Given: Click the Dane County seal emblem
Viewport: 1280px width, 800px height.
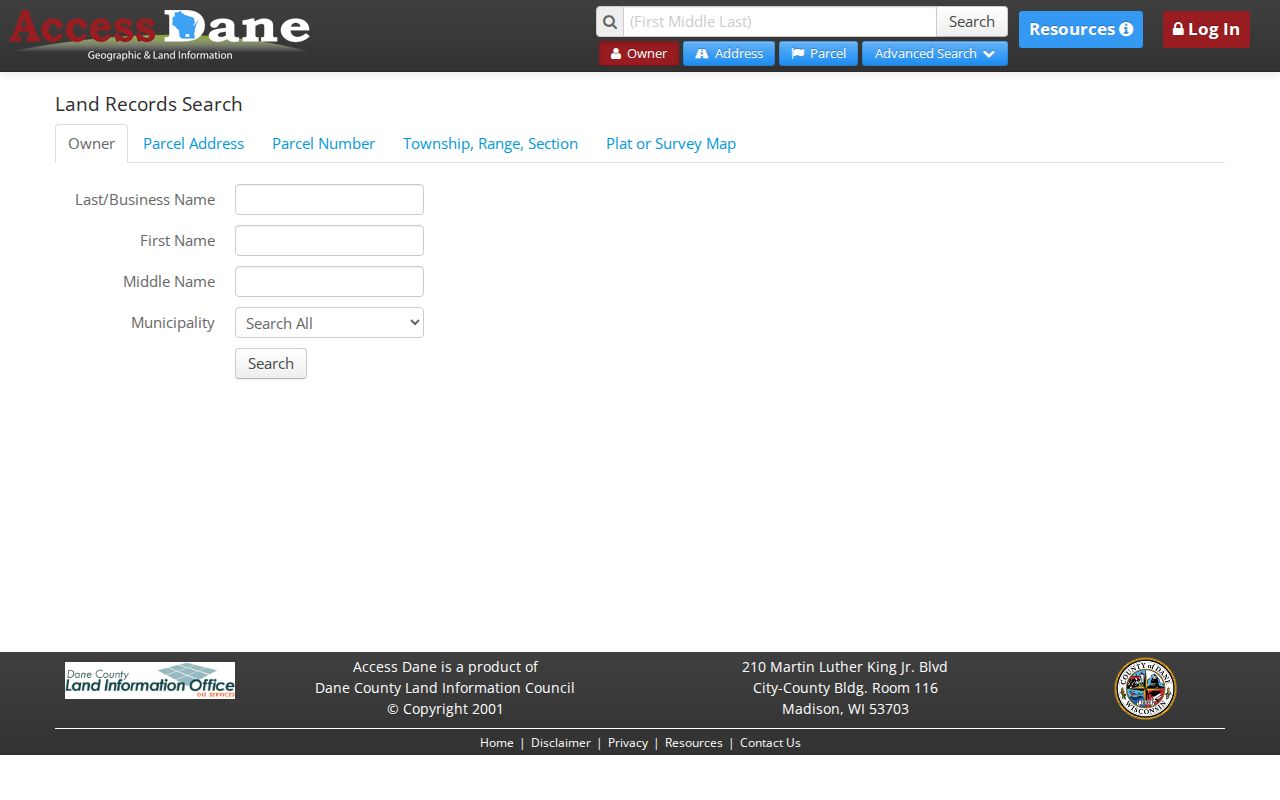Looking at the screenshot, I should (1145, 688).
